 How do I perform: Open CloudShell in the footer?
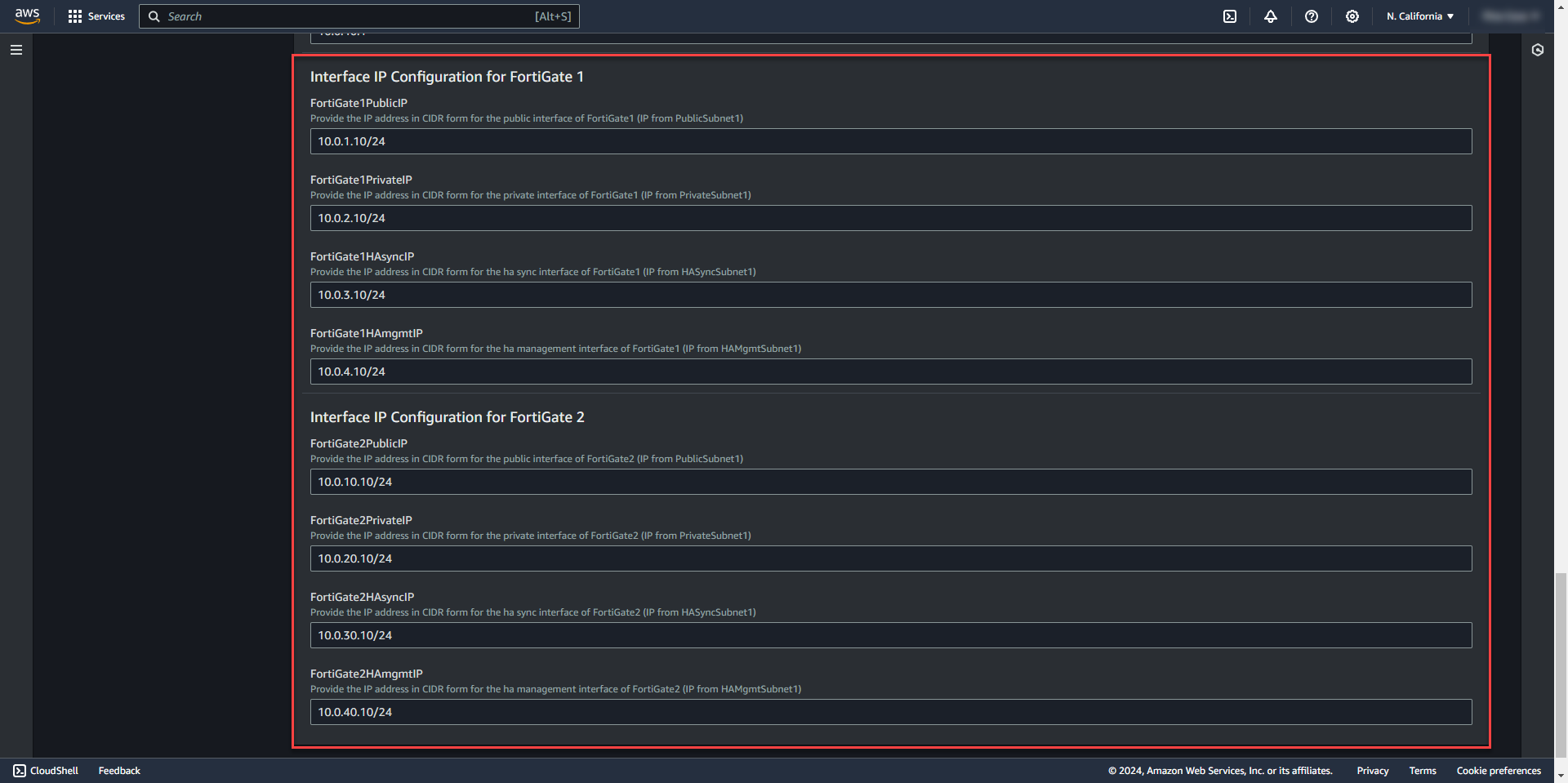click(x=46, y=771)
